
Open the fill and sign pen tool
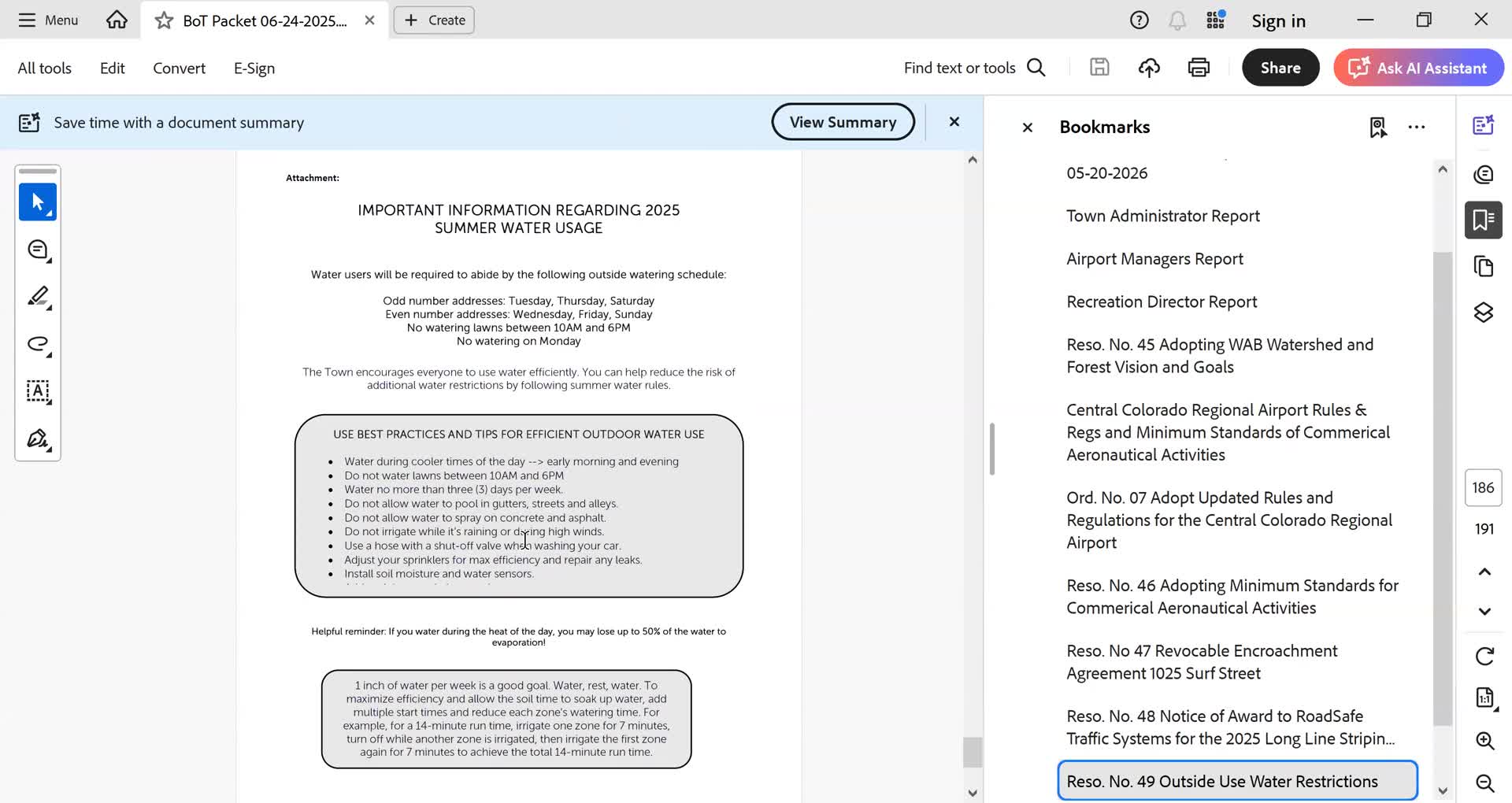tap(37, 439)
